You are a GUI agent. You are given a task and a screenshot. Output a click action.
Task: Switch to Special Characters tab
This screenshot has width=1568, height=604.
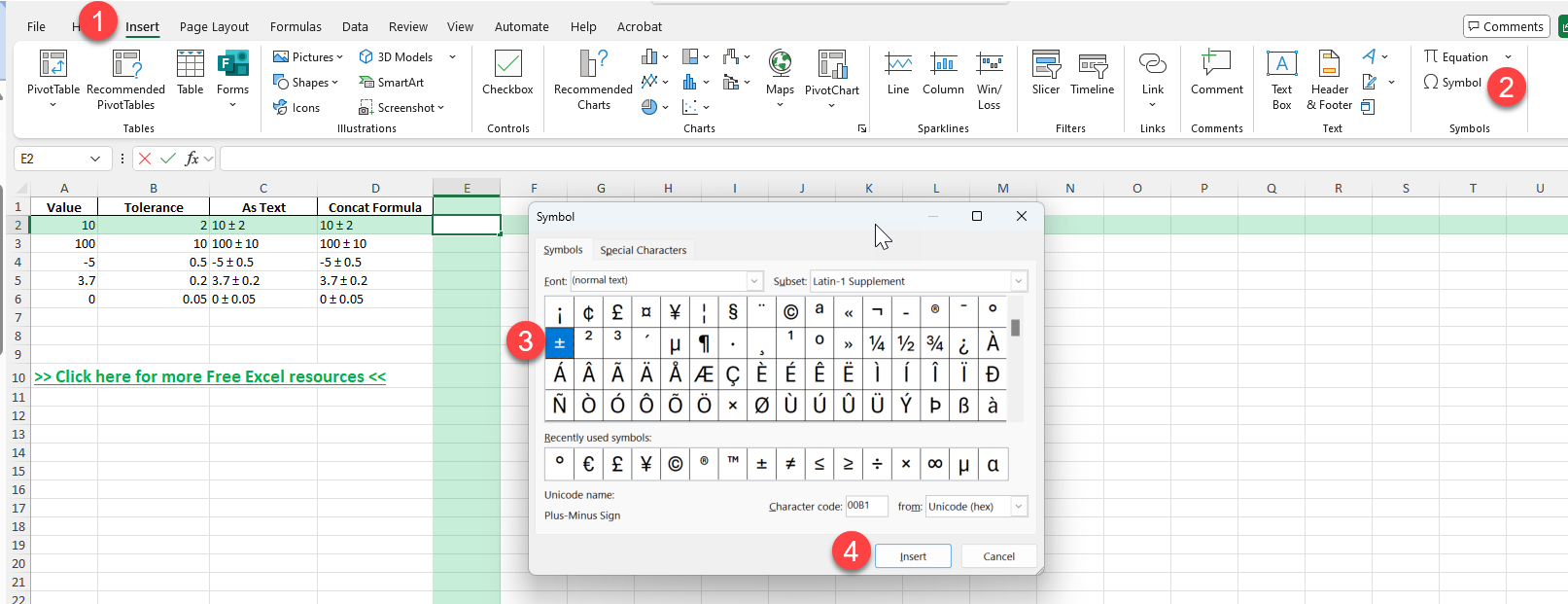coord(644,250)
